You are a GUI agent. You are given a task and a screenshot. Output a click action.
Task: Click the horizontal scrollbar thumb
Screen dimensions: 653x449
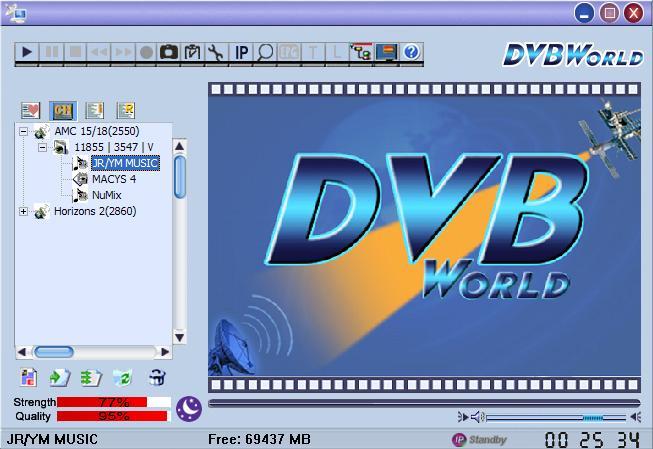click(54, 352)
